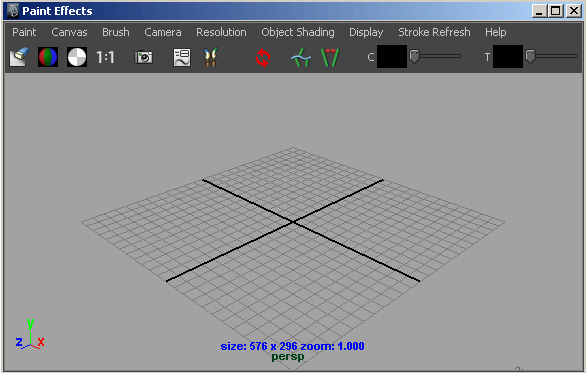Click the camera snapshot icon

tap(144, 57)
